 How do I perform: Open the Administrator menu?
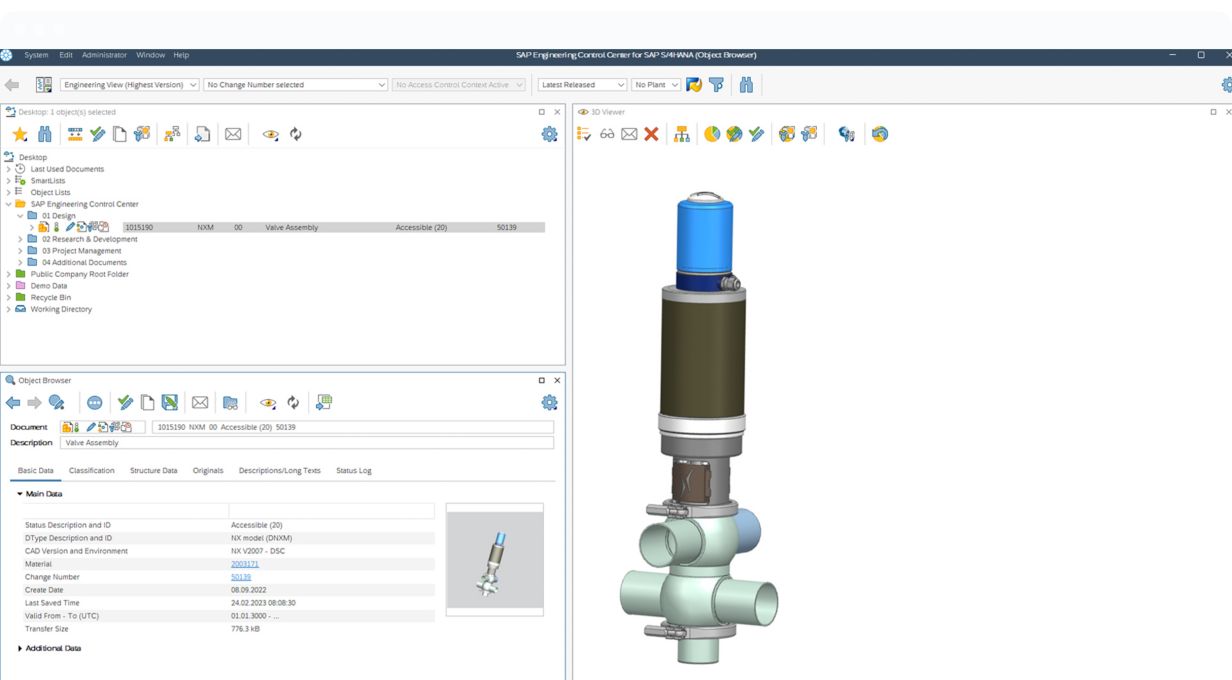click(x=104, y=55)
